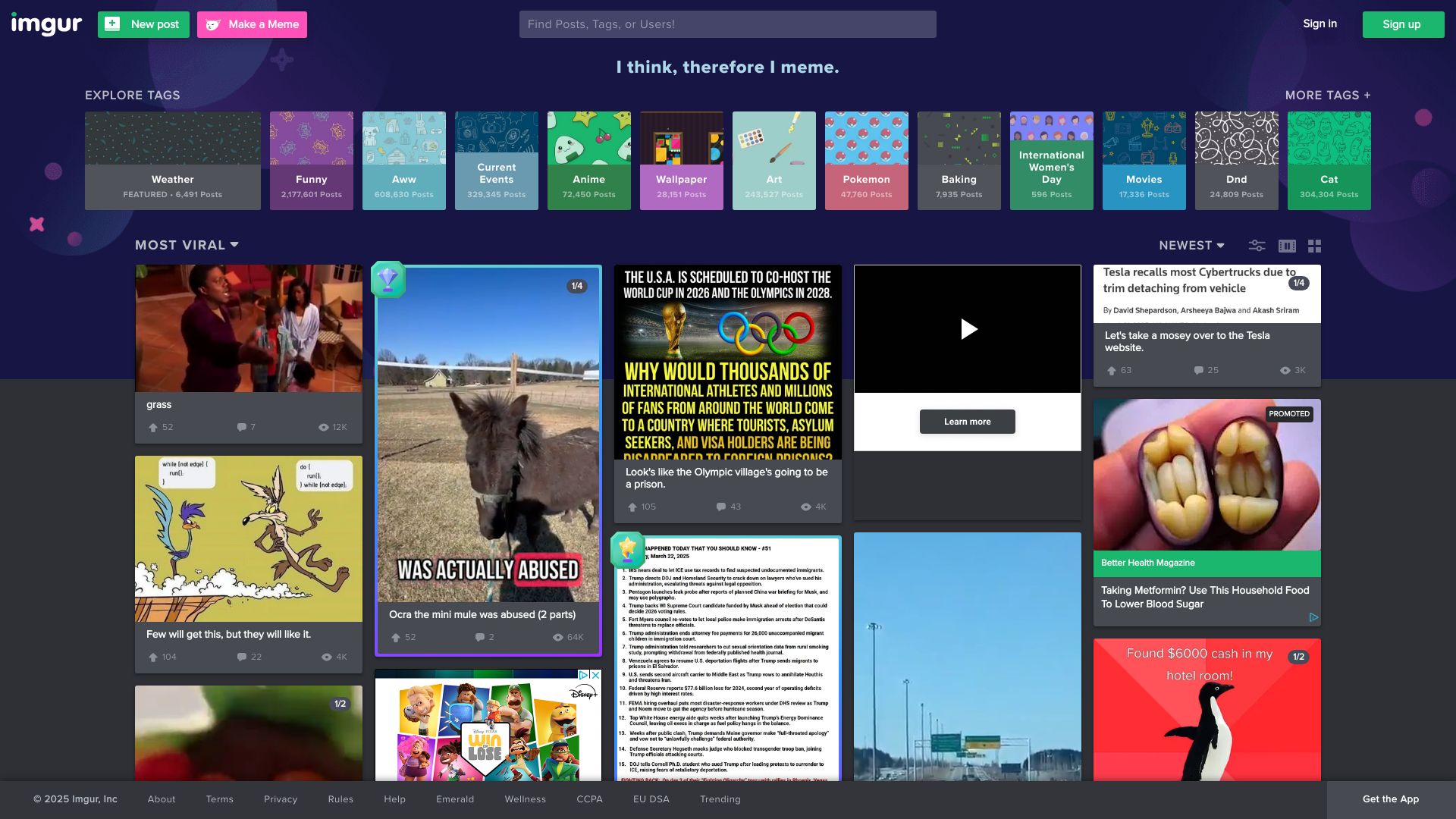This screenshot has width=1456, height=819.
Task: Click the Imgur logo
Action: 45,24
